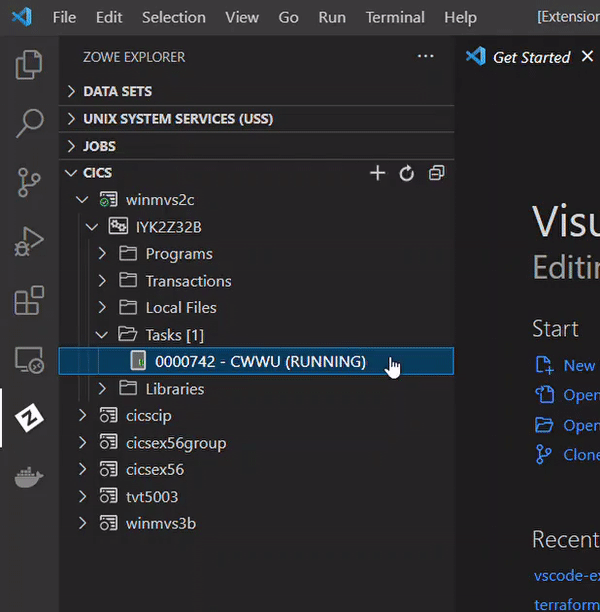Expand the cicsex56 profile chevron
600x612 pixels.
tap(82, 469)
